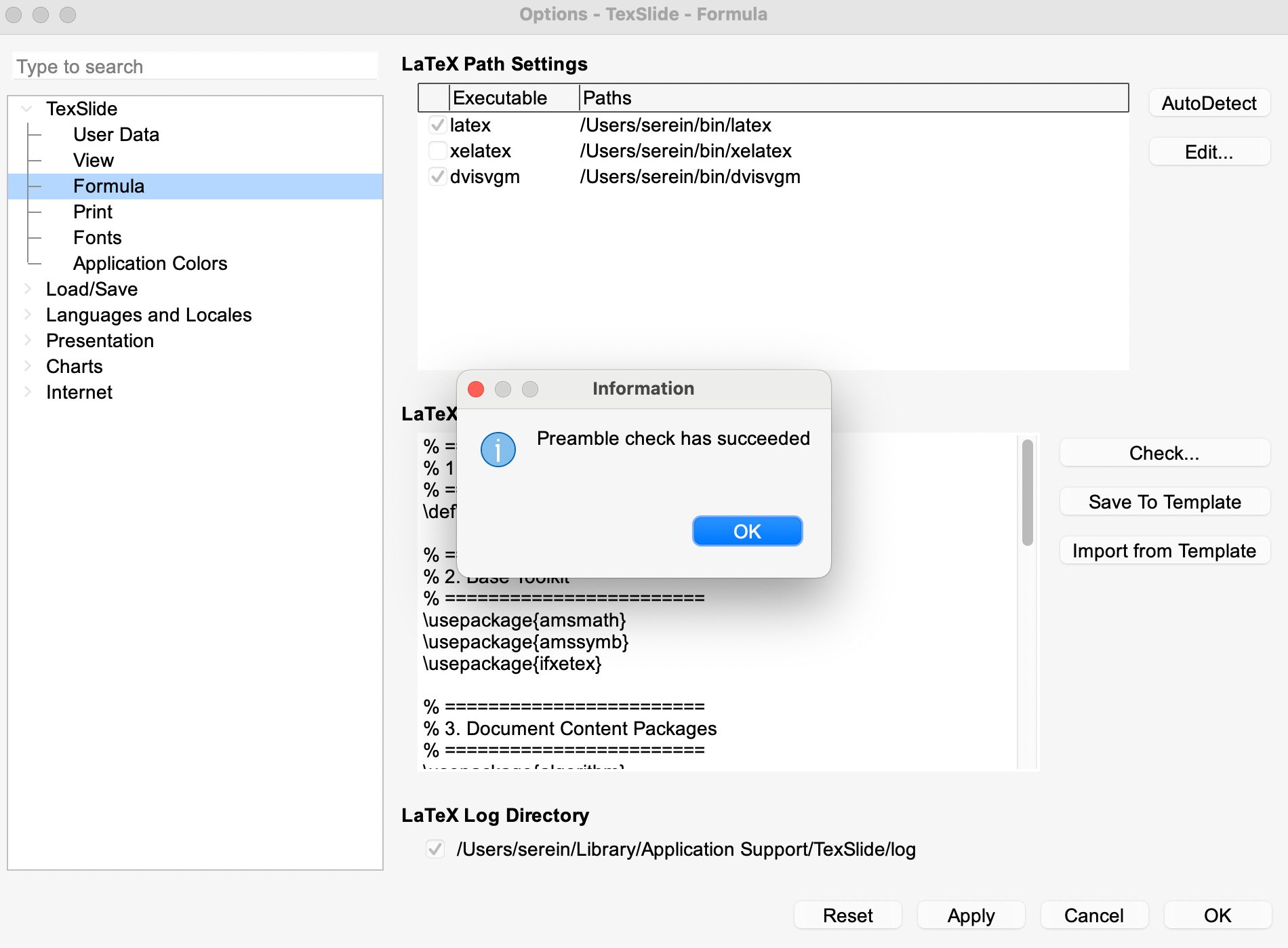Expand the Languages and Locales node
1288x948 pixels.
coord(27,315)
